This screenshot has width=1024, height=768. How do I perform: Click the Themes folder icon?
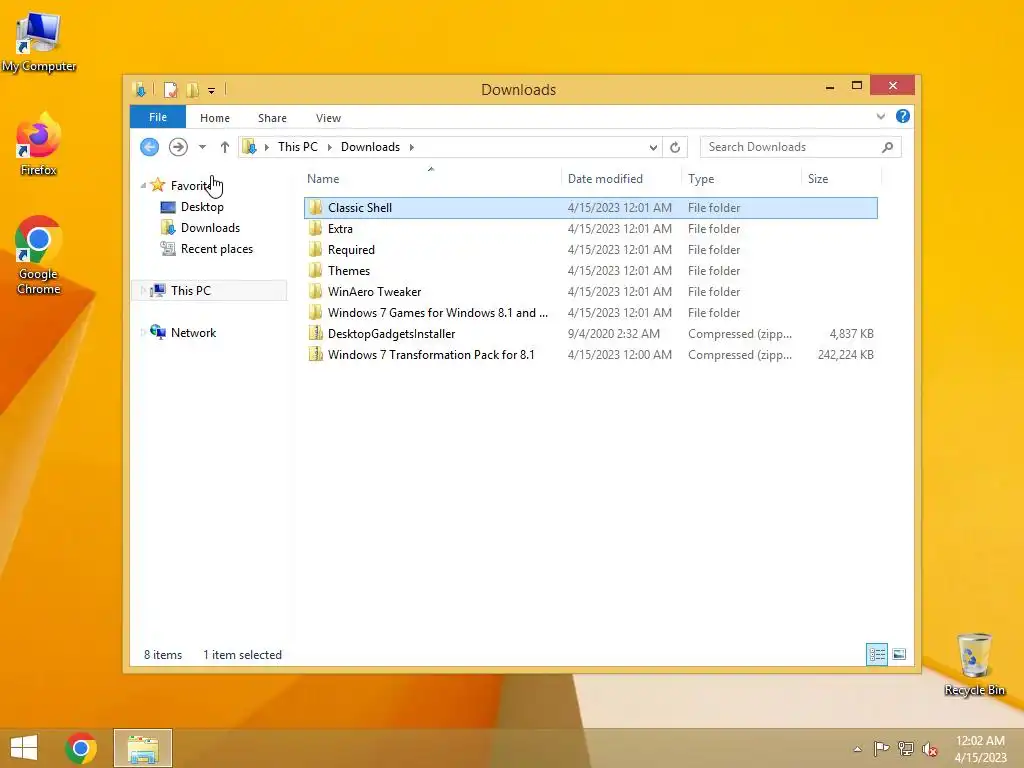tap(315, 270)
